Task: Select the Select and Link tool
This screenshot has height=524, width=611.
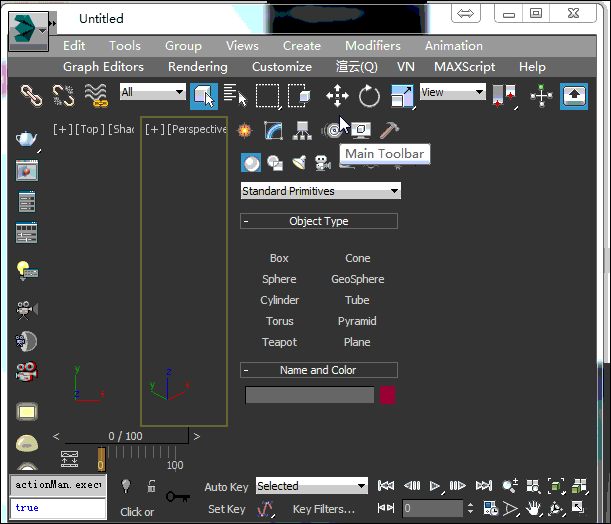Action: pyautogui.click(x=31, y=96)
